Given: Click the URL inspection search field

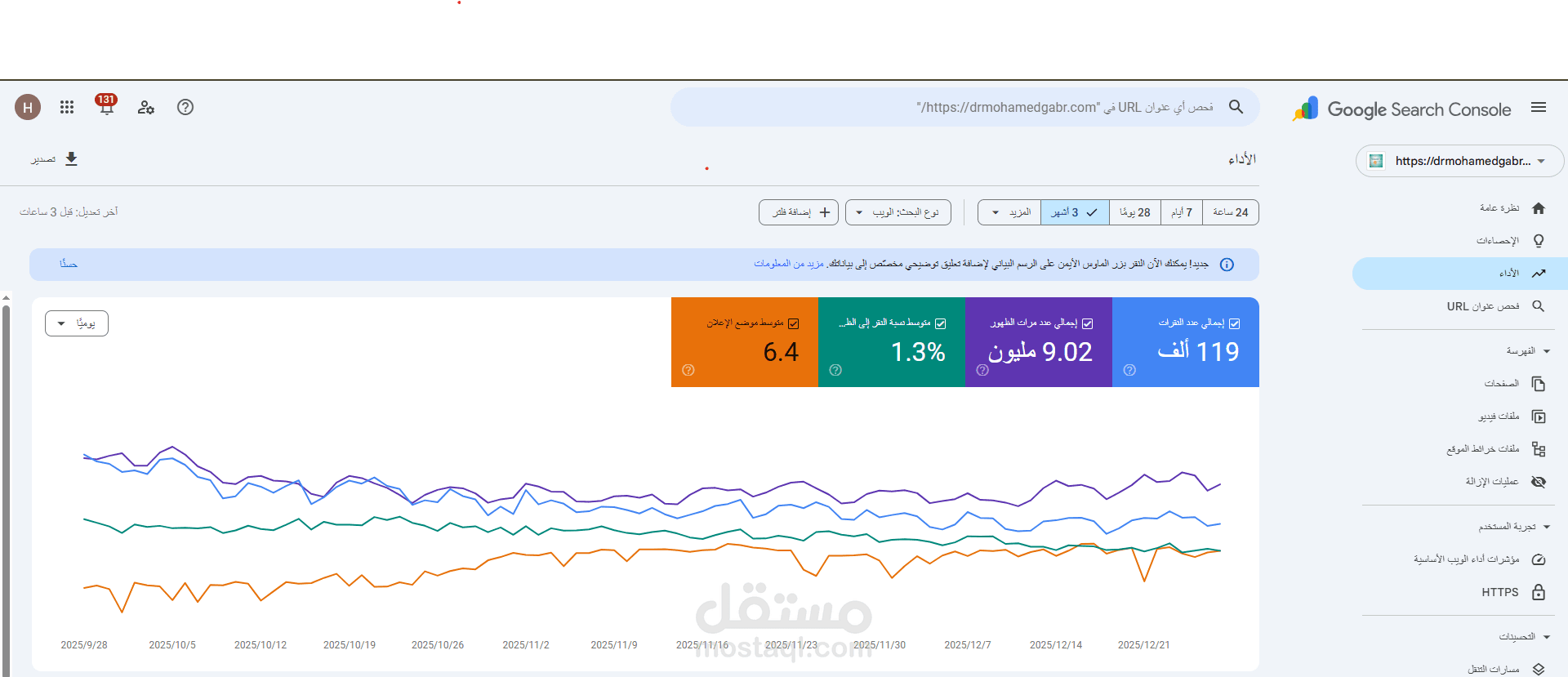Looking at the screenshot, I should (x=965, y=107).
